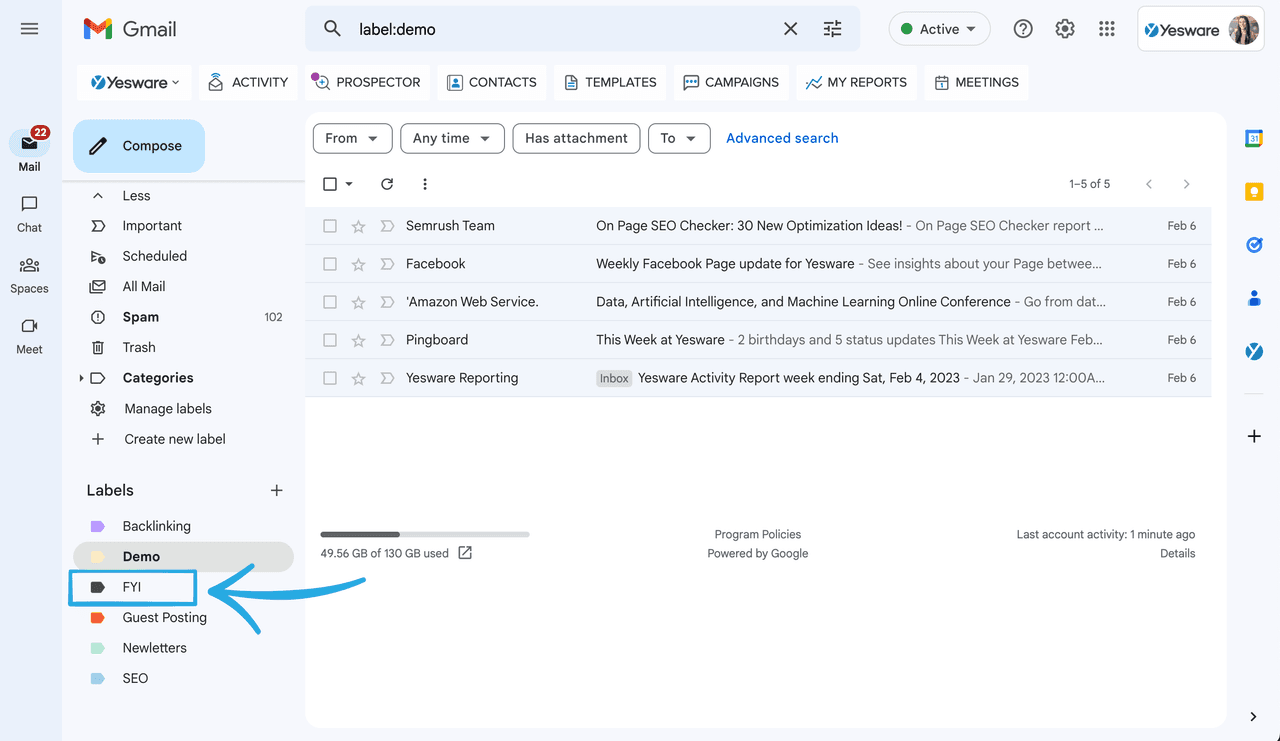Open the Advanced search link
1280x741 pixels.
click(782, 138)
